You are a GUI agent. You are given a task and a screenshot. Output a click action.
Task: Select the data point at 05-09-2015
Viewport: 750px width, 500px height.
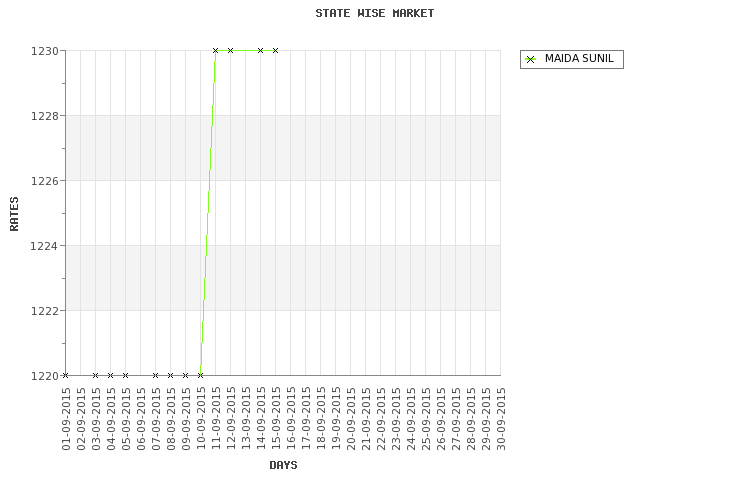125,376
